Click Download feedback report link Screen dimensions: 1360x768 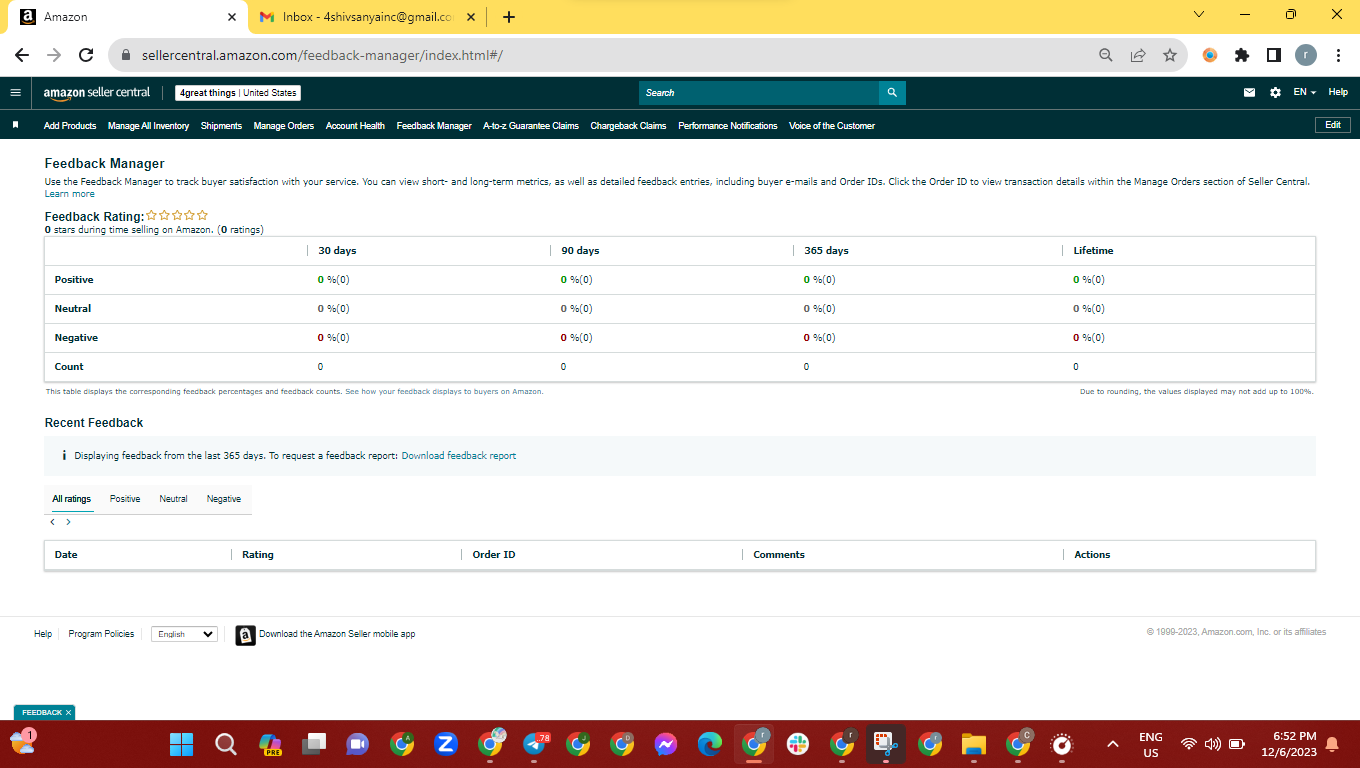tap(459, 456)
